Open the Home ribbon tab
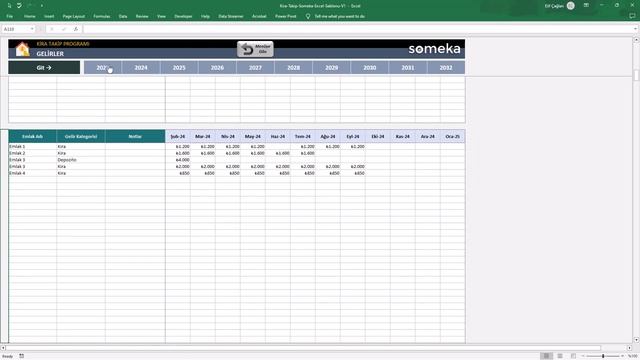The height and width of the screenshot is (360, 640). pos(29,16)
